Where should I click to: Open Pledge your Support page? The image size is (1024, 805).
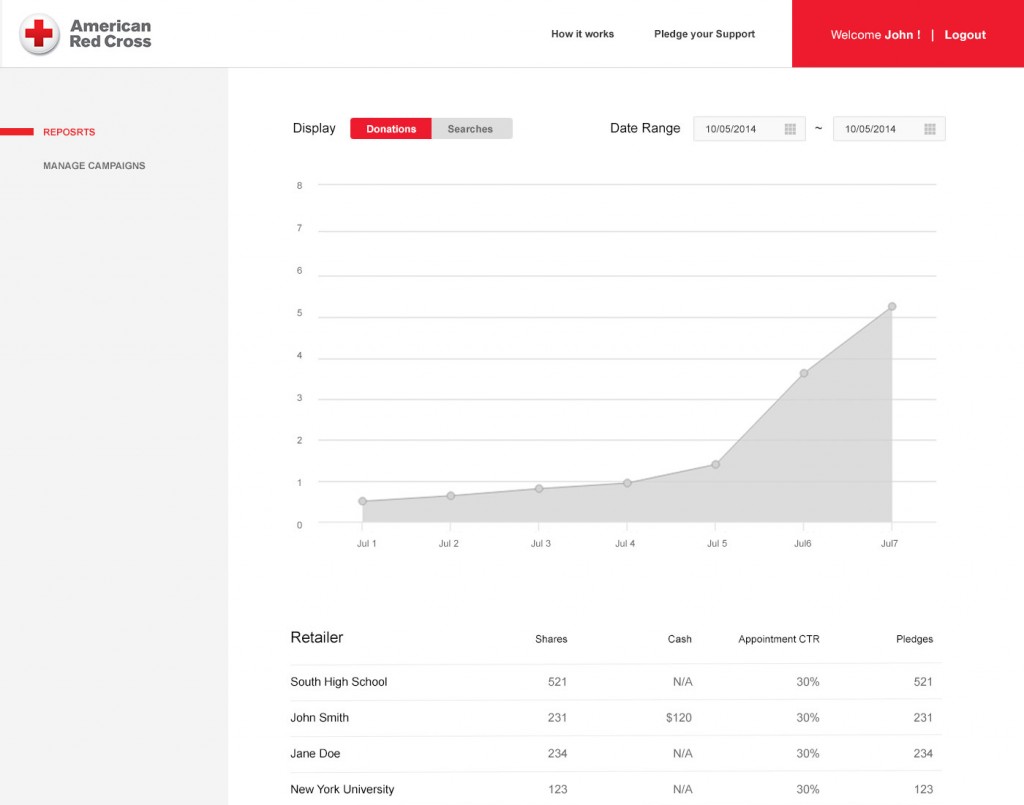point(704,34)
